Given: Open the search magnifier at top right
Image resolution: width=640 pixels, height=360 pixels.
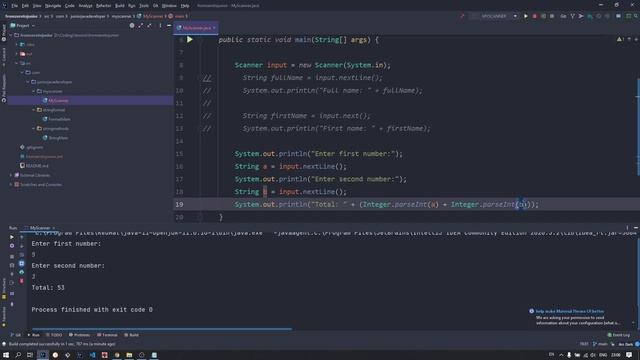Looking at the screenshot, I should 636,16.
